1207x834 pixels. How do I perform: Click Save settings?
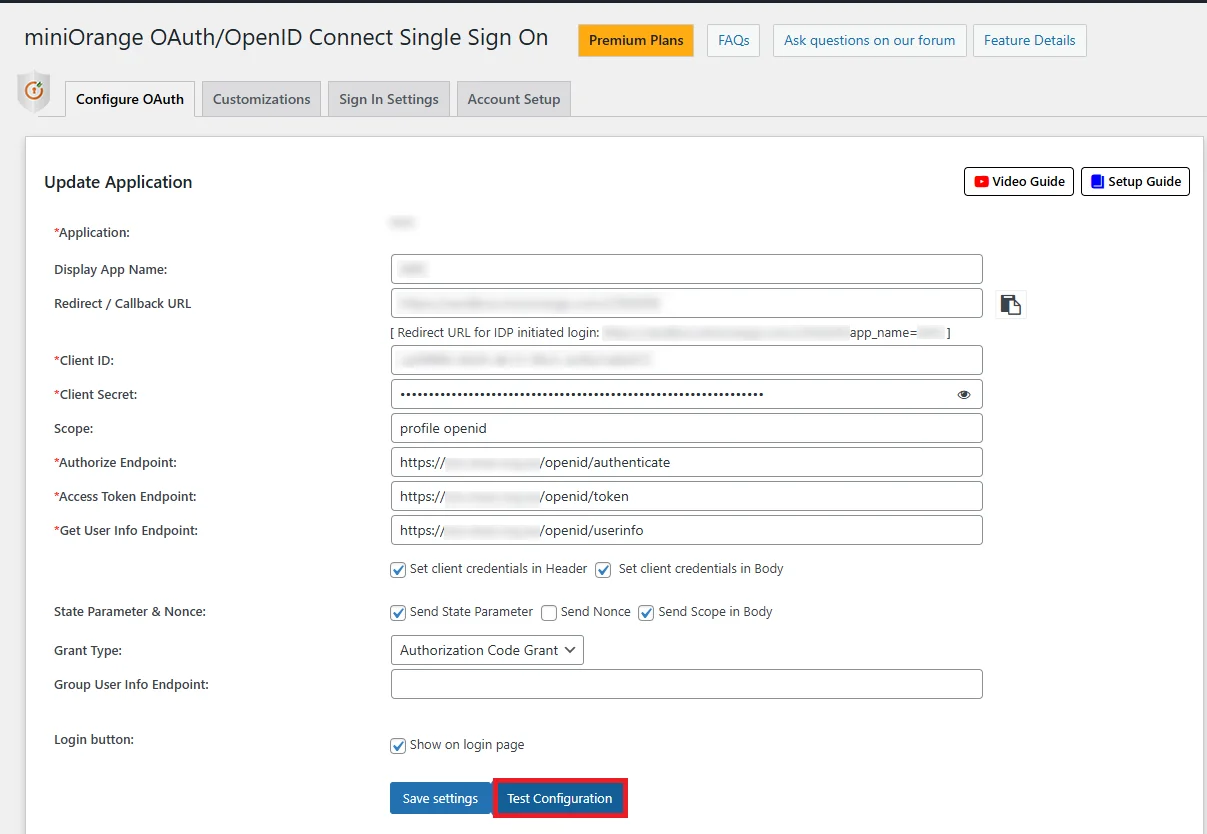coord(440,798)
